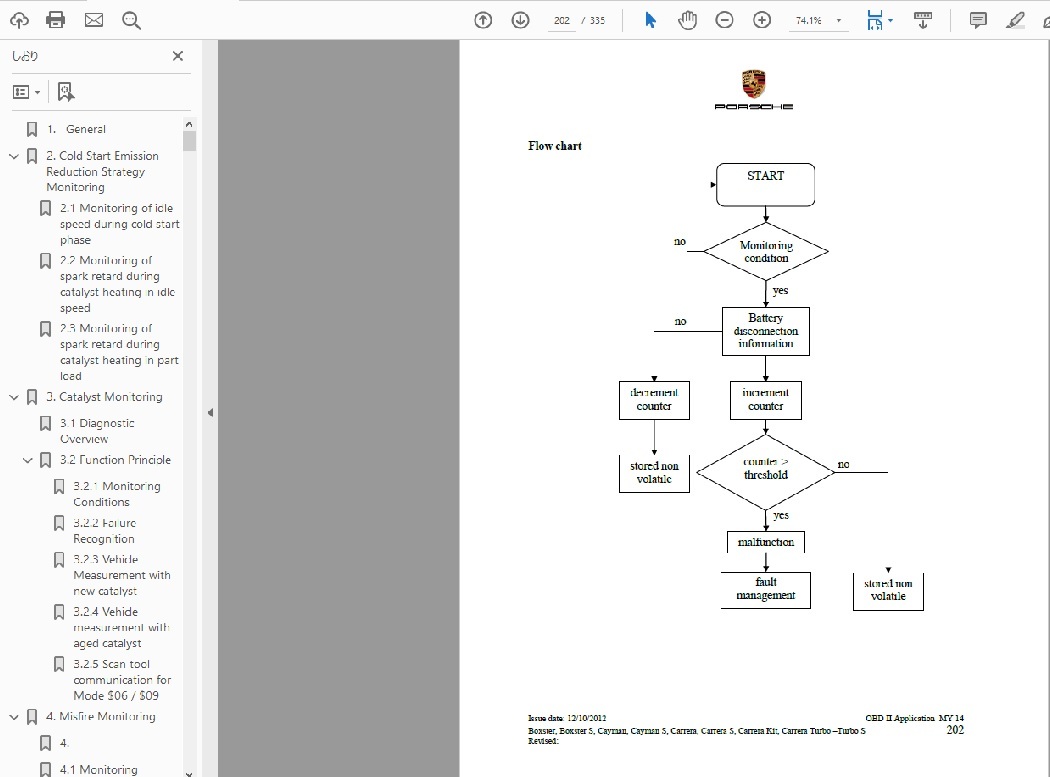Click bookmark icon of 3.1 Diagnostic Overview
The width and height of the screenshot is (1050, 777).
[46, 424]
